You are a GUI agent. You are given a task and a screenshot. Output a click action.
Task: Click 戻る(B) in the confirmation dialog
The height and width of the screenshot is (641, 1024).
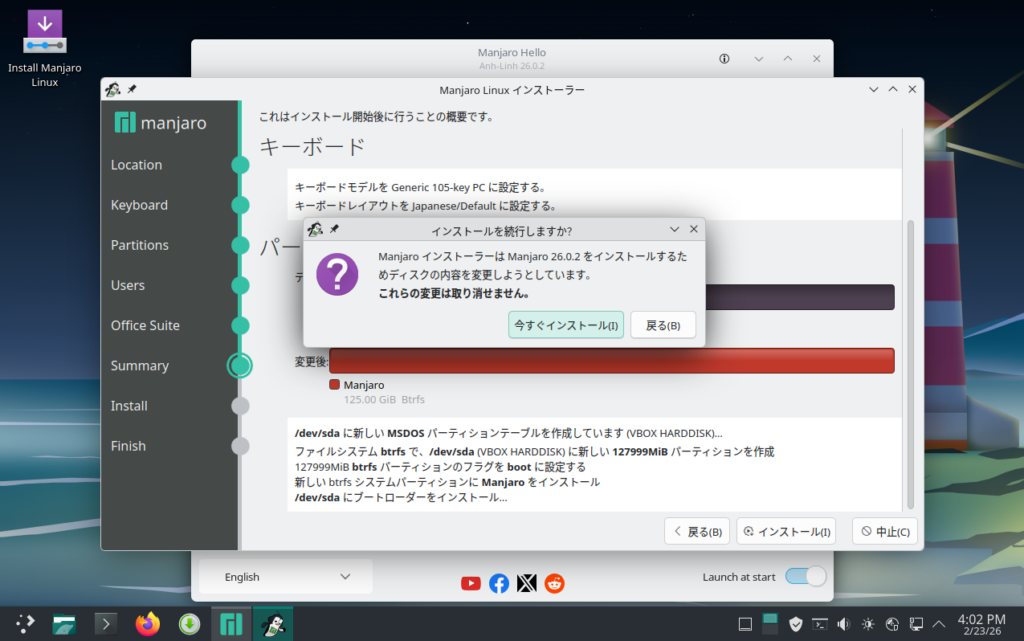tap(662, 325)
